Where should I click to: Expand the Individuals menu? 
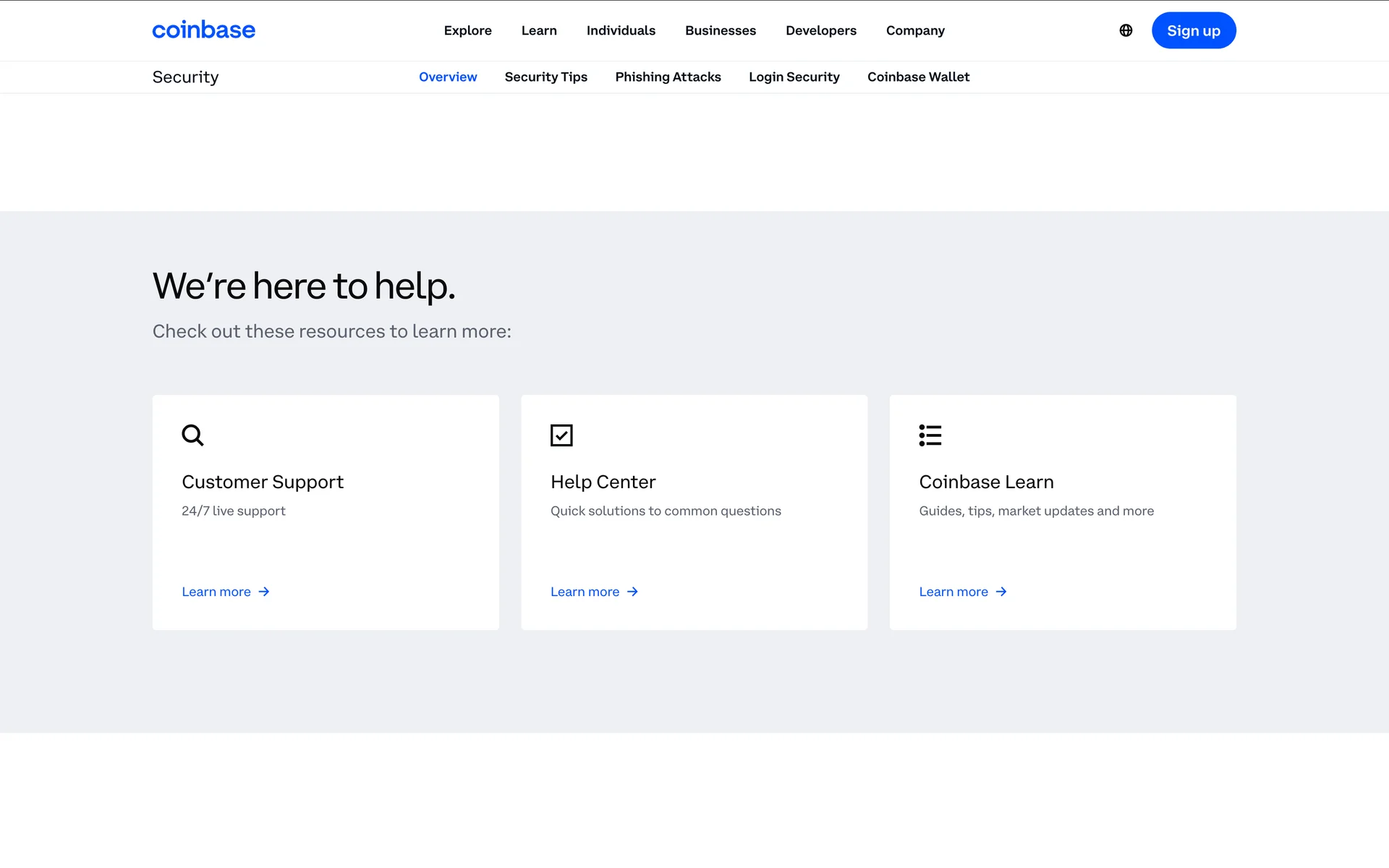point(621,30)
